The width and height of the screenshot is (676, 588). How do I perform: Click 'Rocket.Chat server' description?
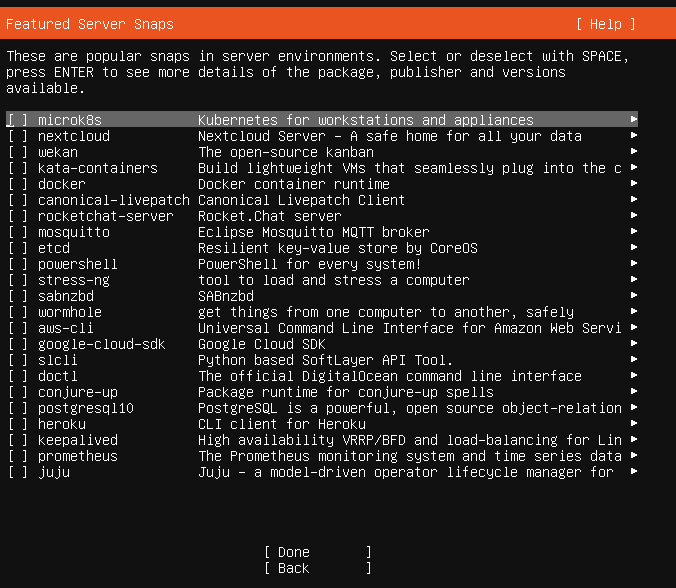(x=269, y=216)
